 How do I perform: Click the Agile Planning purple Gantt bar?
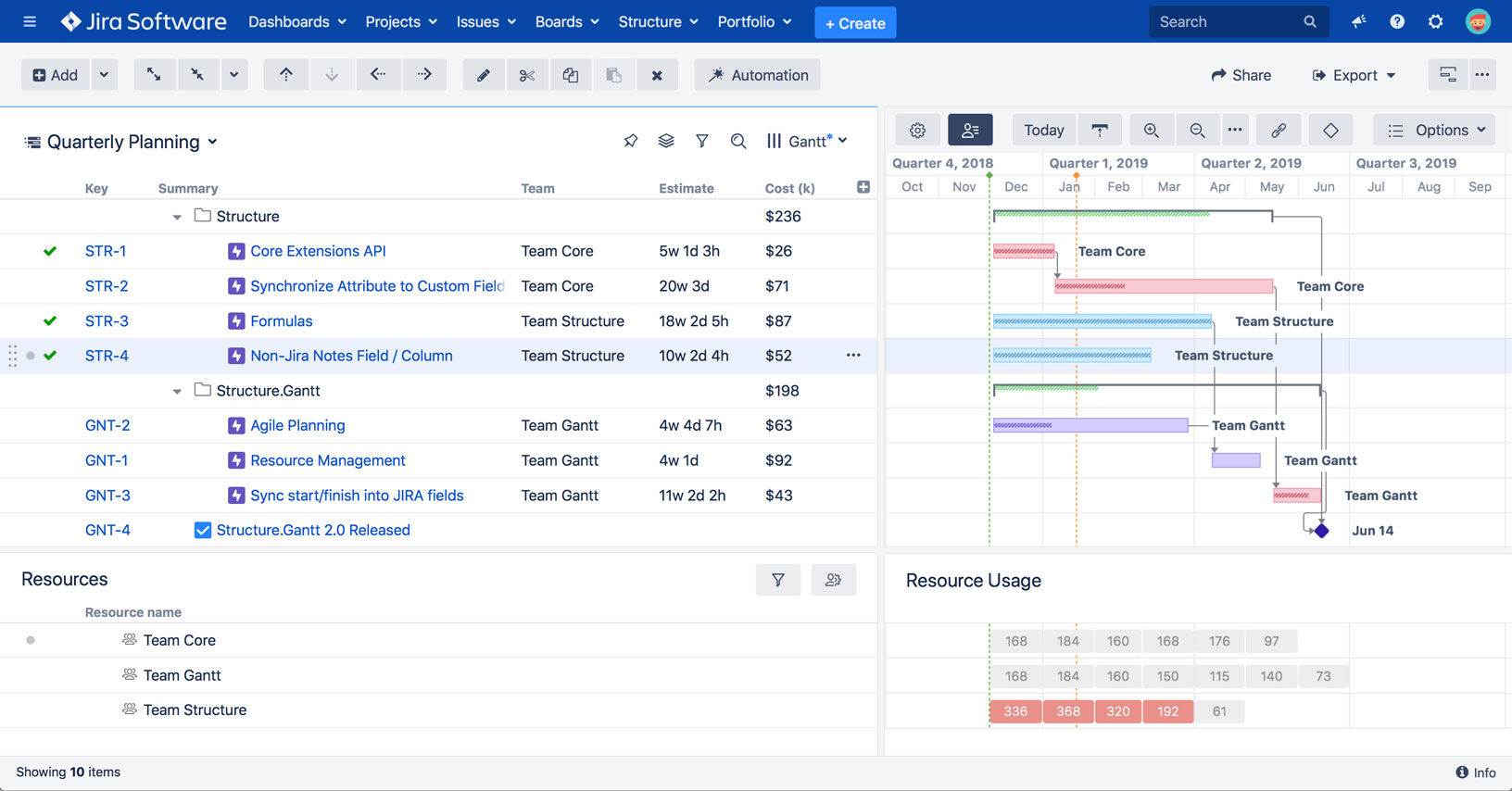tap(1090, 425)
